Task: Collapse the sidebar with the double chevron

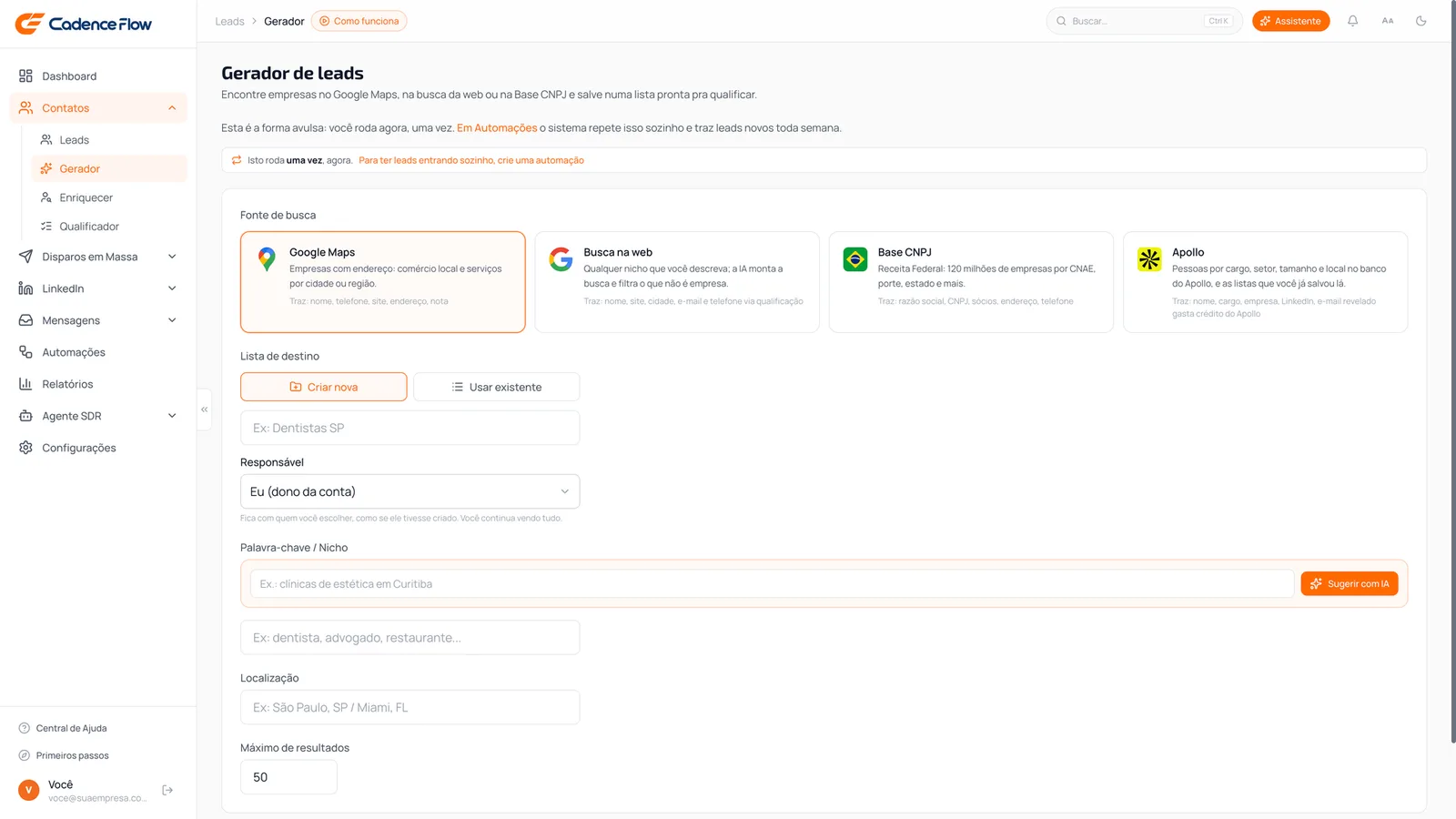Action: pos(205,409)
